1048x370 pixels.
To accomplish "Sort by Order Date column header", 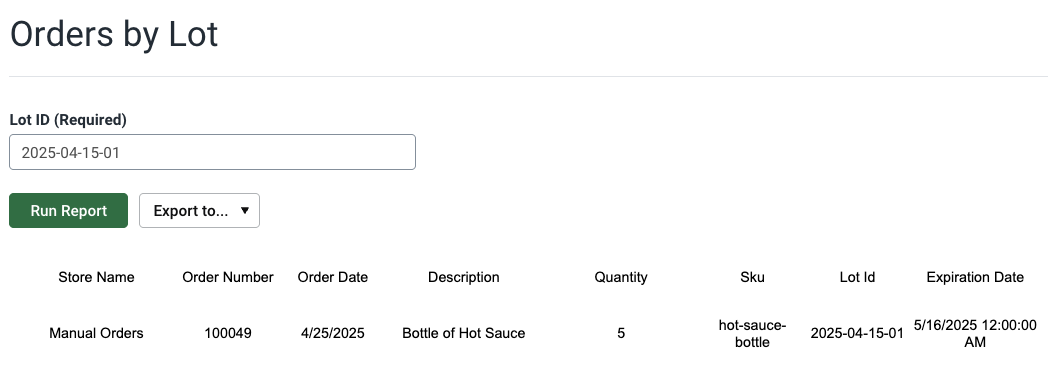I will (x=333, y=277).
